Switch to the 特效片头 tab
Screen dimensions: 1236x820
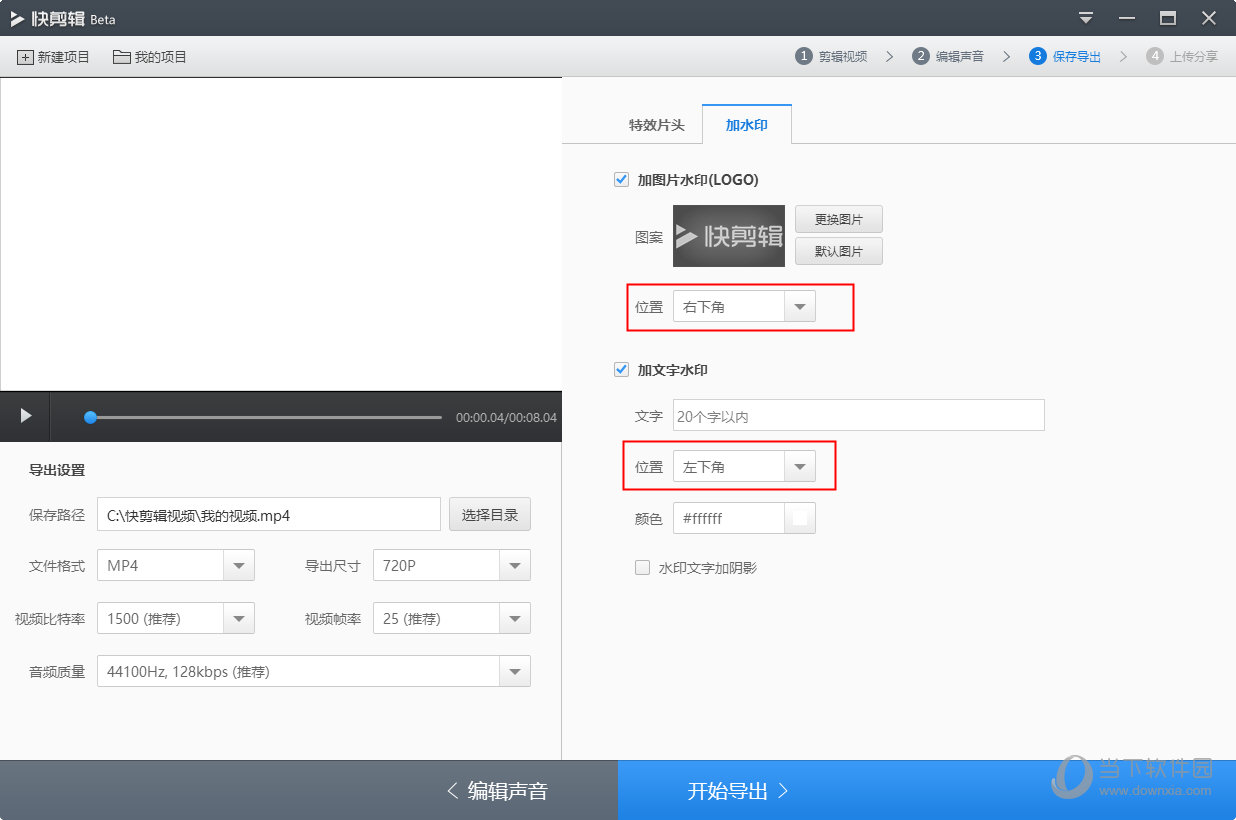656,125
